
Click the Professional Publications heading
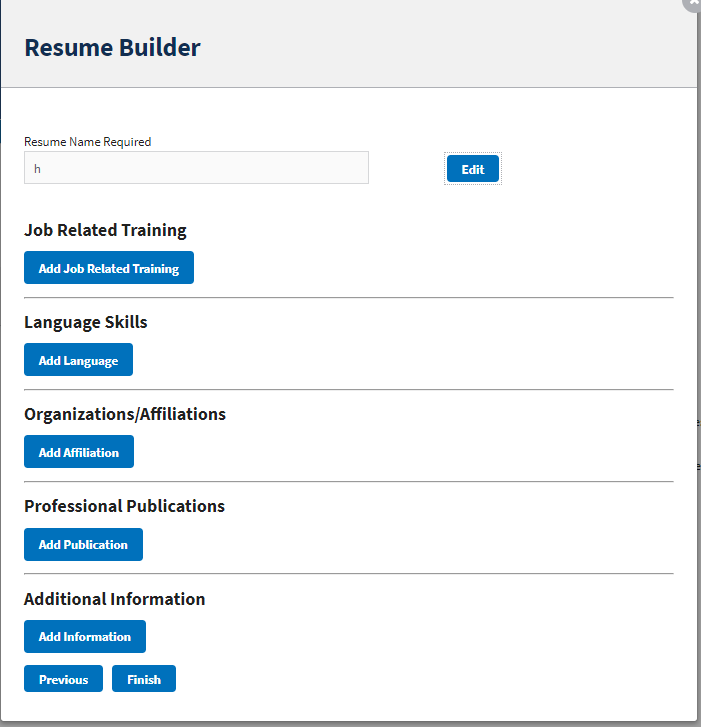pos(124,506)
